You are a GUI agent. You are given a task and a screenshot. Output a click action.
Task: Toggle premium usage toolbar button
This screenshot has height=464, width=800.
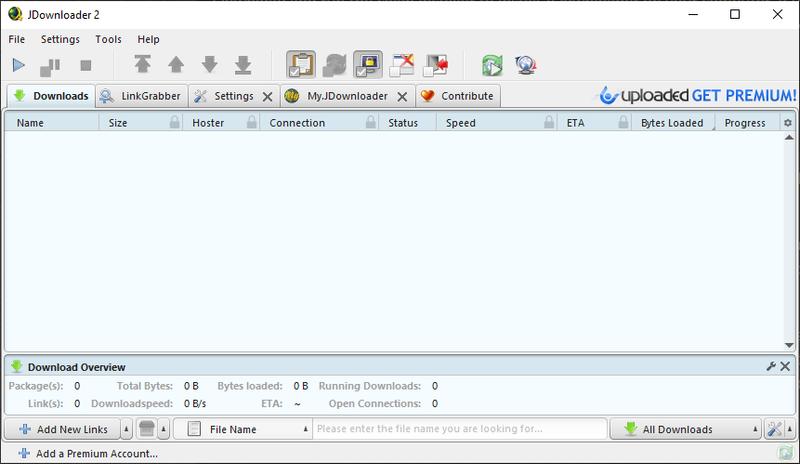pyautogui.click(x=368, y=64)
